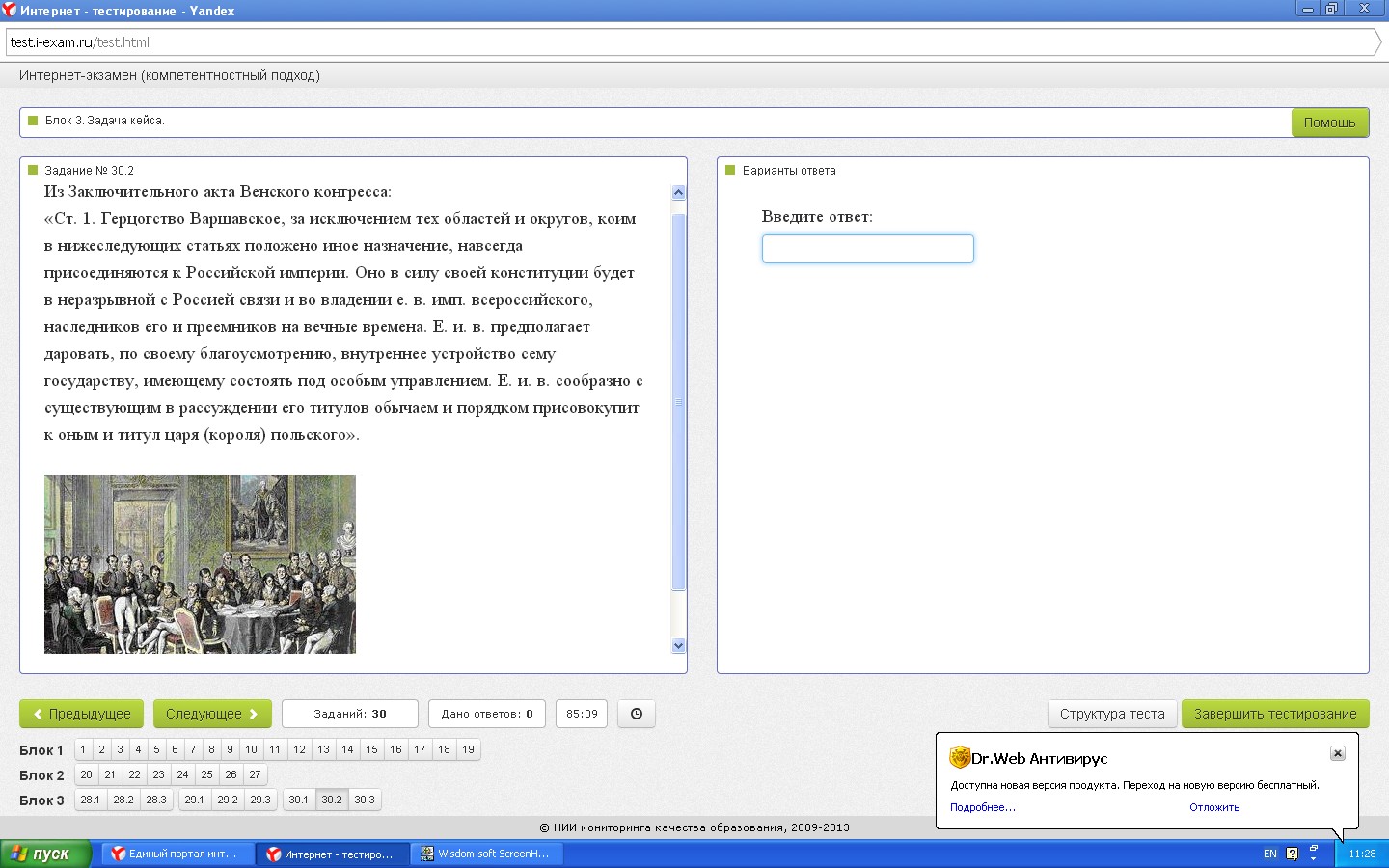The image size is (1389, 868).
Task: Click the пуск Start button
Action: point(45,854)
